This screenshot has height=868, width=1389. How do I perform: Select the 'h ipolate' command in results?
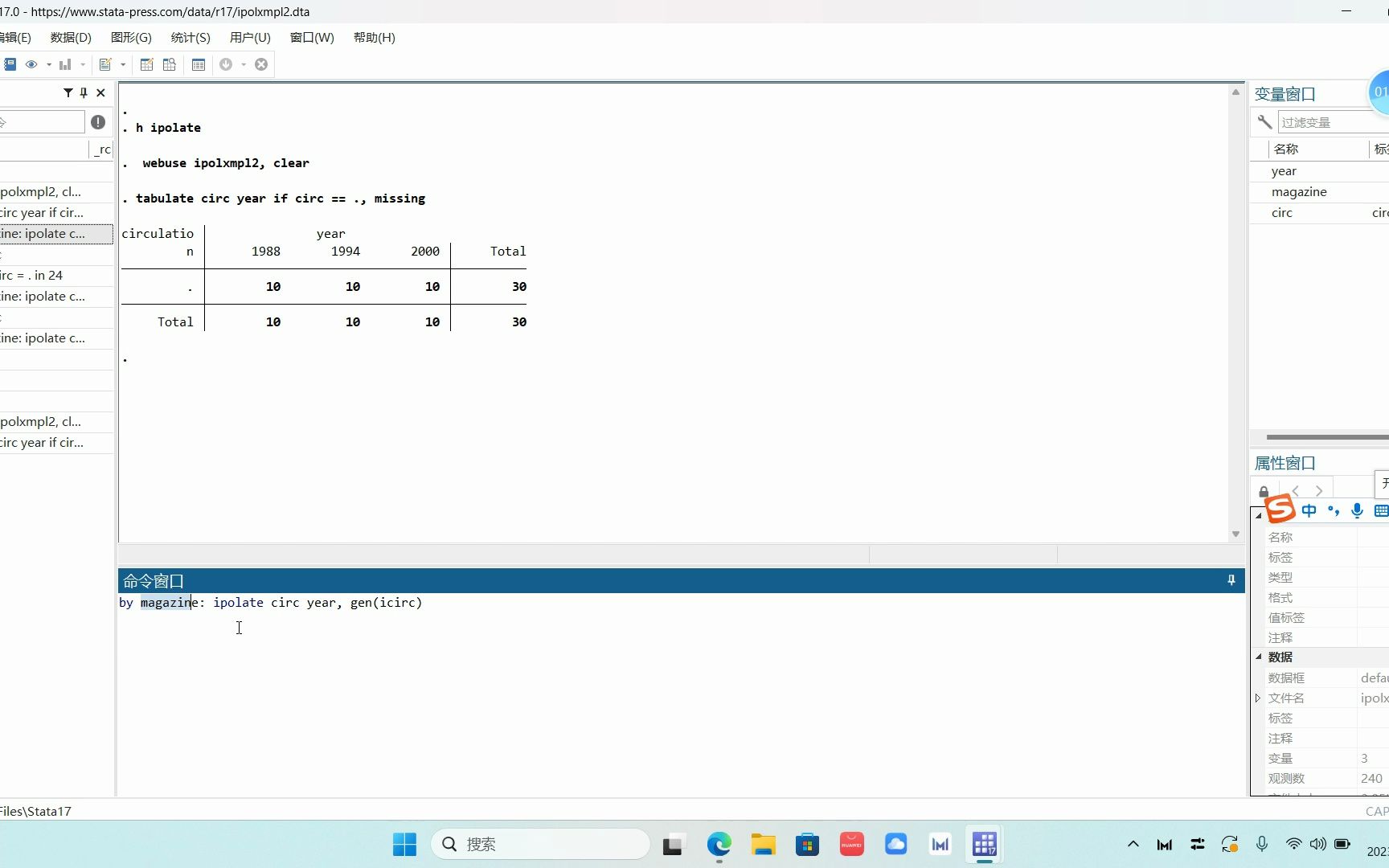[168, 128]
